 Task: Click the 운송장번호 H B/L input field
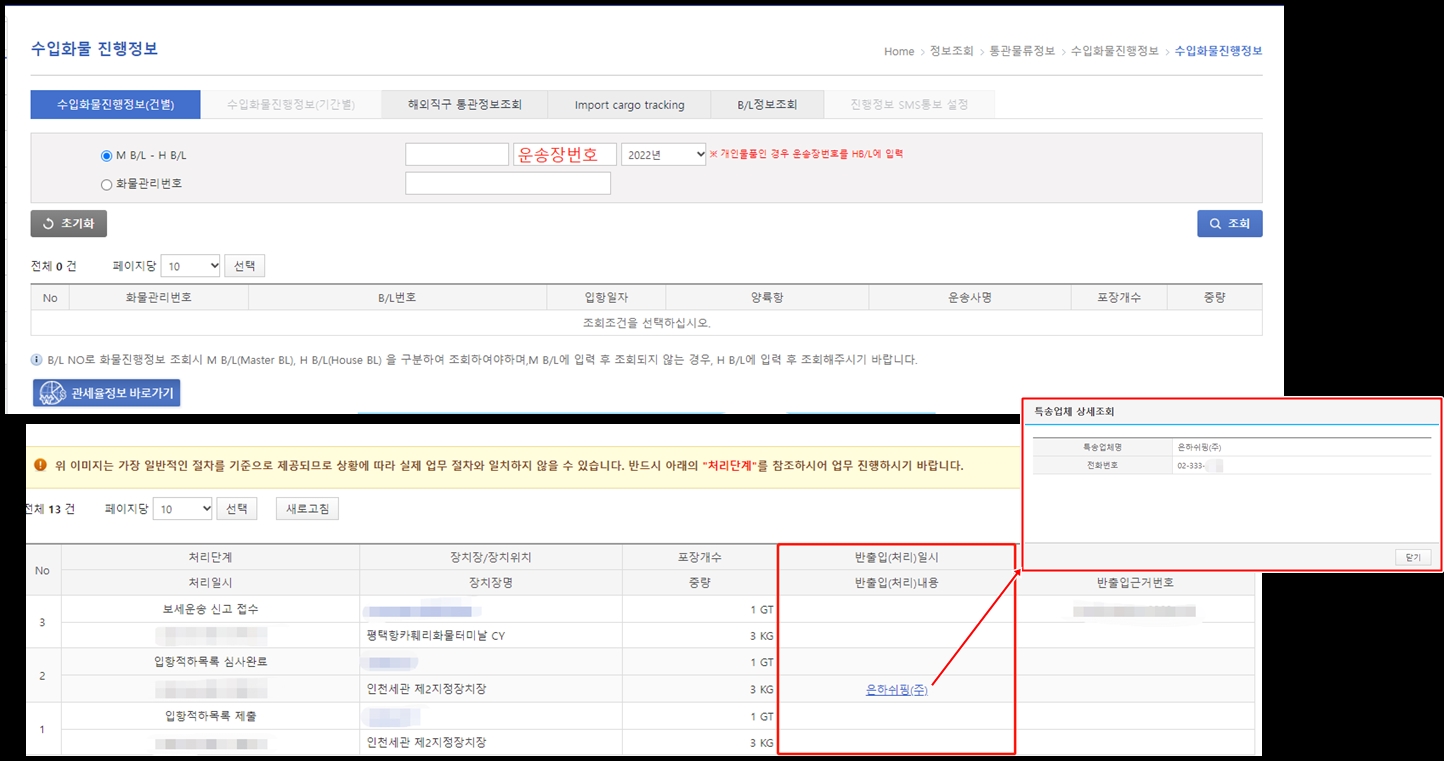pyautogui.click(x=565, y=154)
